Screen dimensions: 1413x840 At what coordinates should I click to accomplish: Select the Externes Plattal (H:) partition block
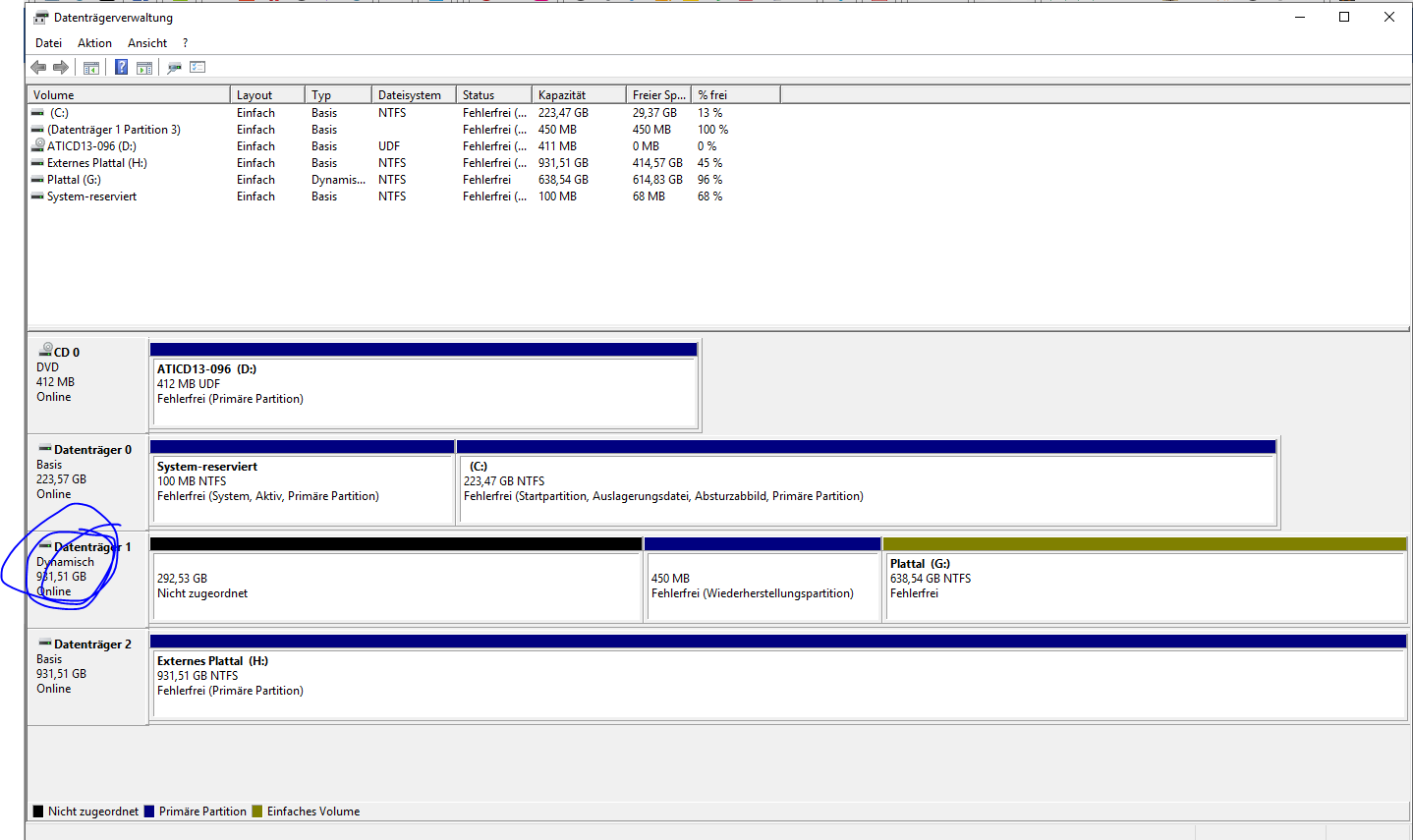[778, 677]
